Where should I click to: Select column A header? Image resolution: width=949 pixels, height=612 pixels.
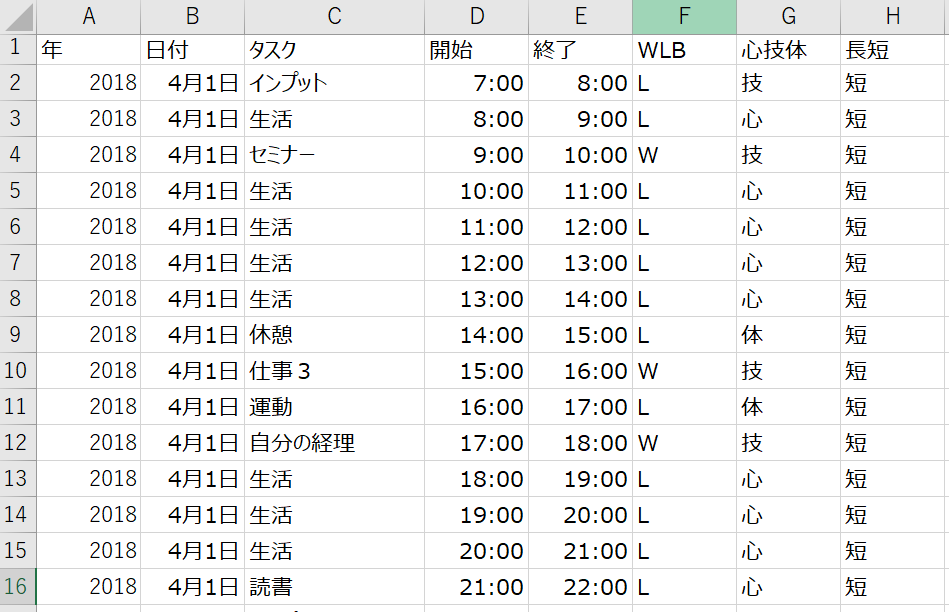pyautogui.click(x=88, y=16)
